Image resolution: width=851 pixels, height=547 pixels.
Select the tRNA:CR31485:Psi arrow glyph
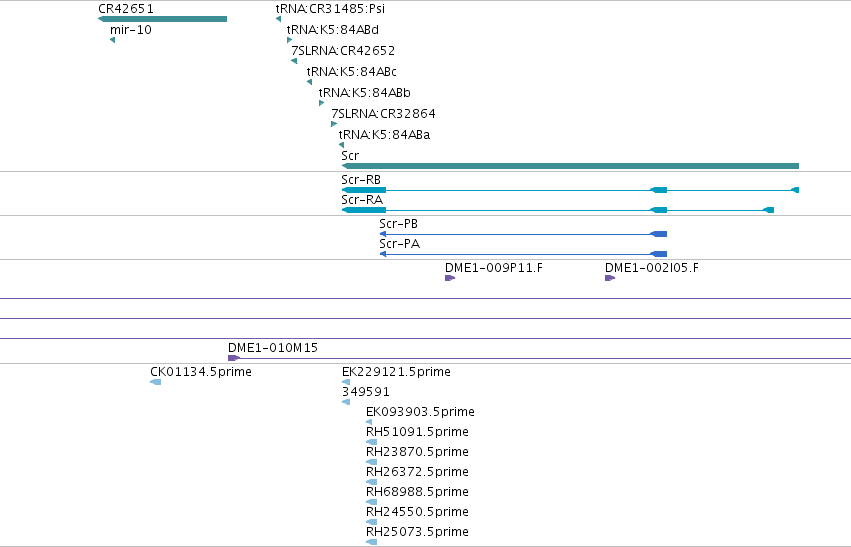[278, 19]
